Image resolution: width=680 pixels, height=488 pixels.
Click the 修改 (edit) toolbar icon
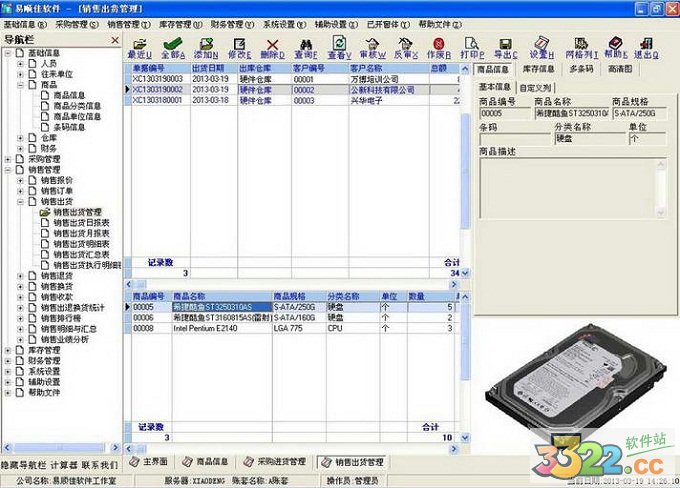tap(239, 48)
